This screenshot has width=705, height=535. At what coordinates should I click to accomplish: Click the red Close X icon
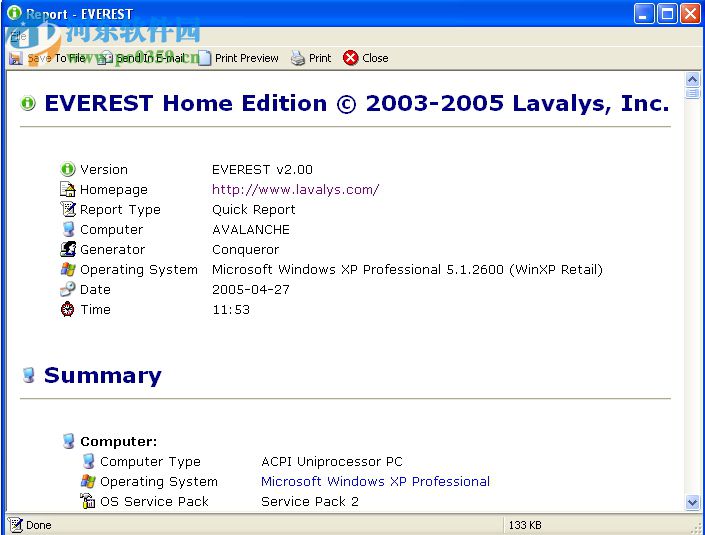click(x=351, y=58)
